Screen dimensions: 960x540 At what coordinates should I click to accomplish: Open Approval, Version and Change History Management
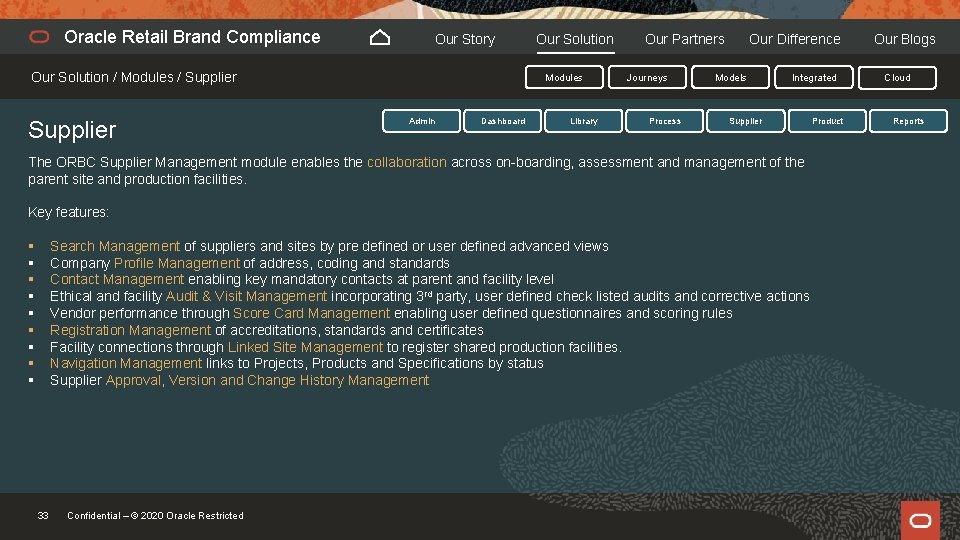pos(268,380)
